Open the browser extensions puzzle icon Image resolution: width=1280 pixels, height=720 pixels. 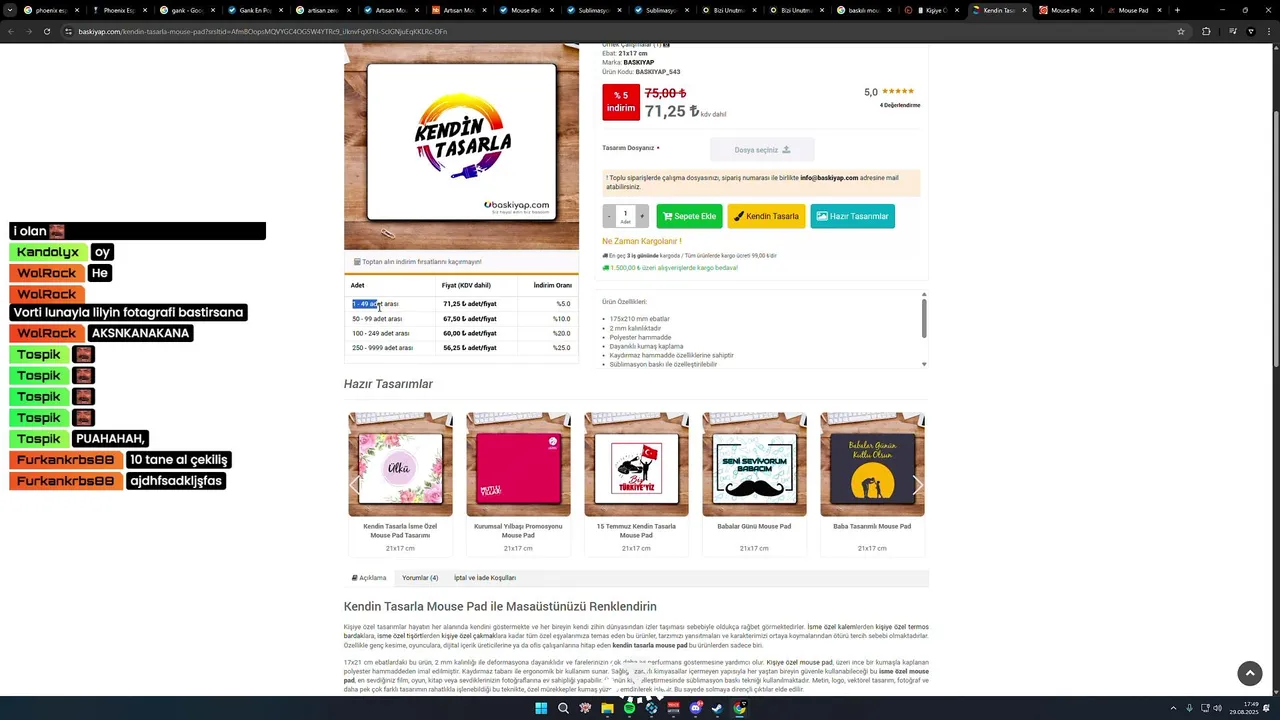(1206, 31)
